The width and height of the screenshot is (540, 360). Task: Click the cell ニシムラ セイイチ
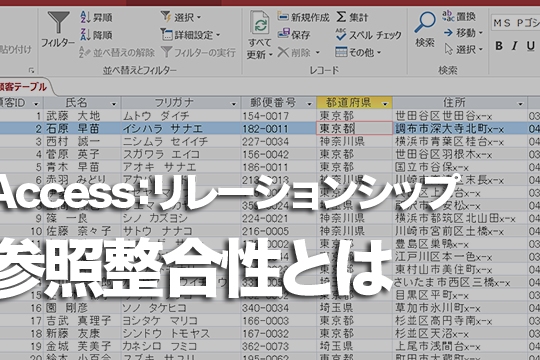[180, 141]
